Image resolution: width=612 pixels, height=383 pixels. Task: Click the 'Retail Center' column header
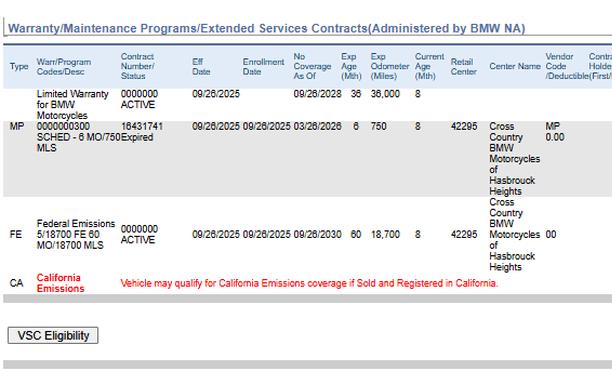464,67
